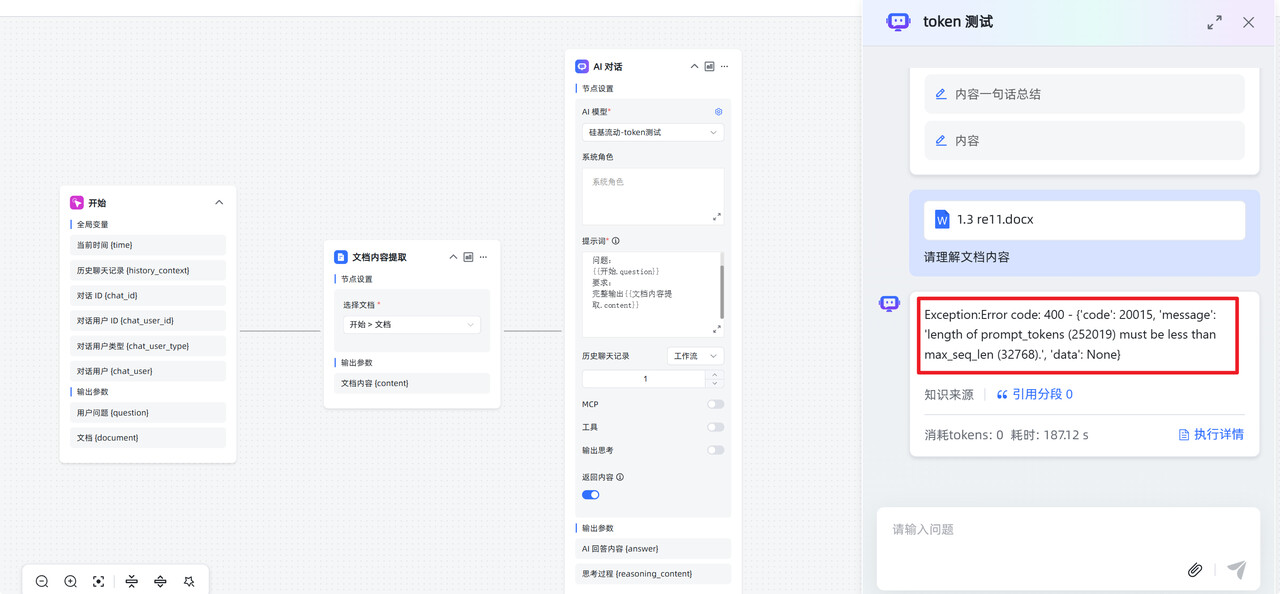Click the 引用分段 0 link
Image resolution: width=1280 pixels, height=594 pixels.
[x=1034, y=395]
